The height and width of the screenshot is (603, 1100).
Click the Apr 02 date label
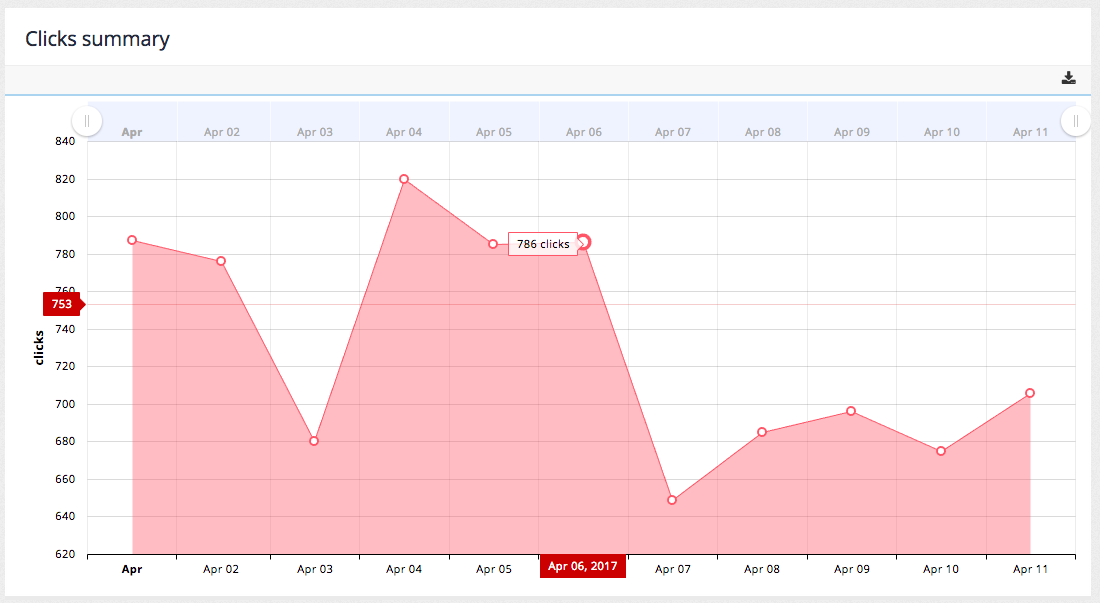(221, 568)
